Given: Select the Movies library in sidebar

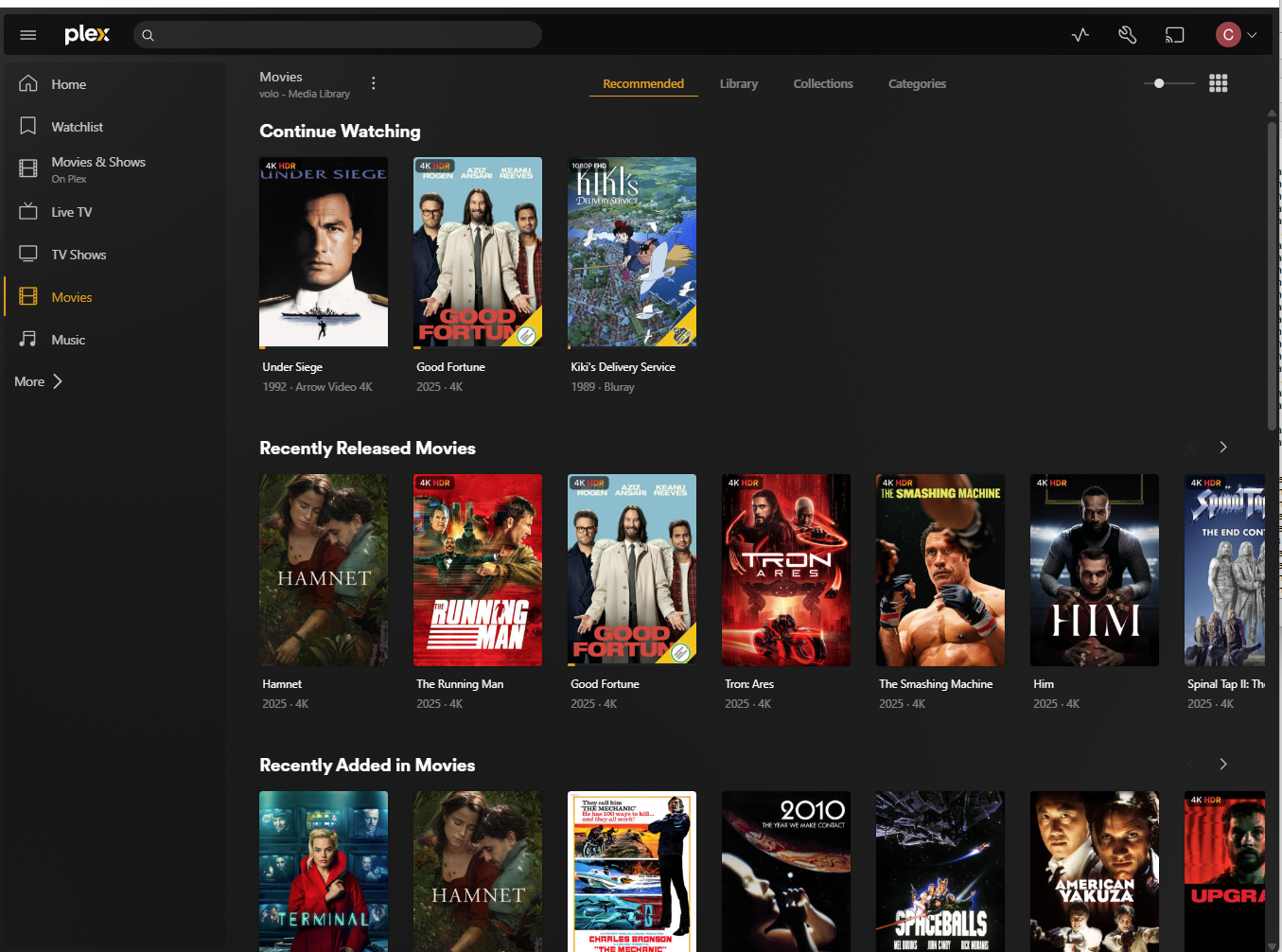Looking at the screenshot, I should (114, 297).
